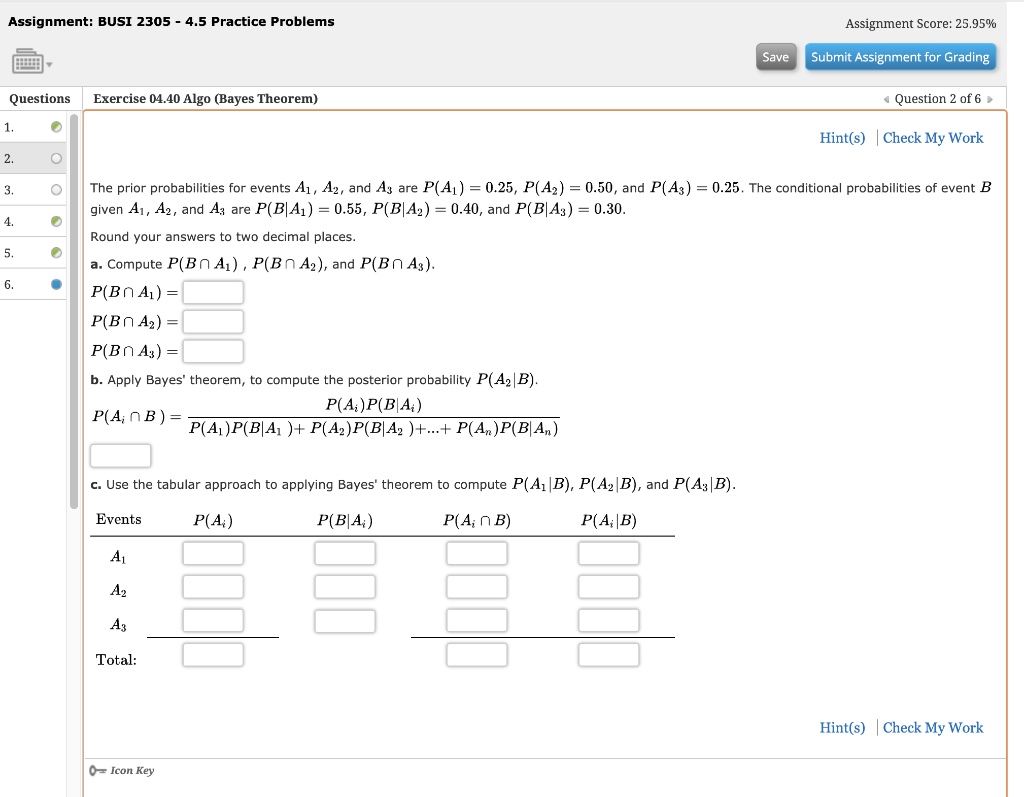Click the partial-credit status icon beside question 1
Viewport: 1024px width, 797px height.
pos(56,128)
